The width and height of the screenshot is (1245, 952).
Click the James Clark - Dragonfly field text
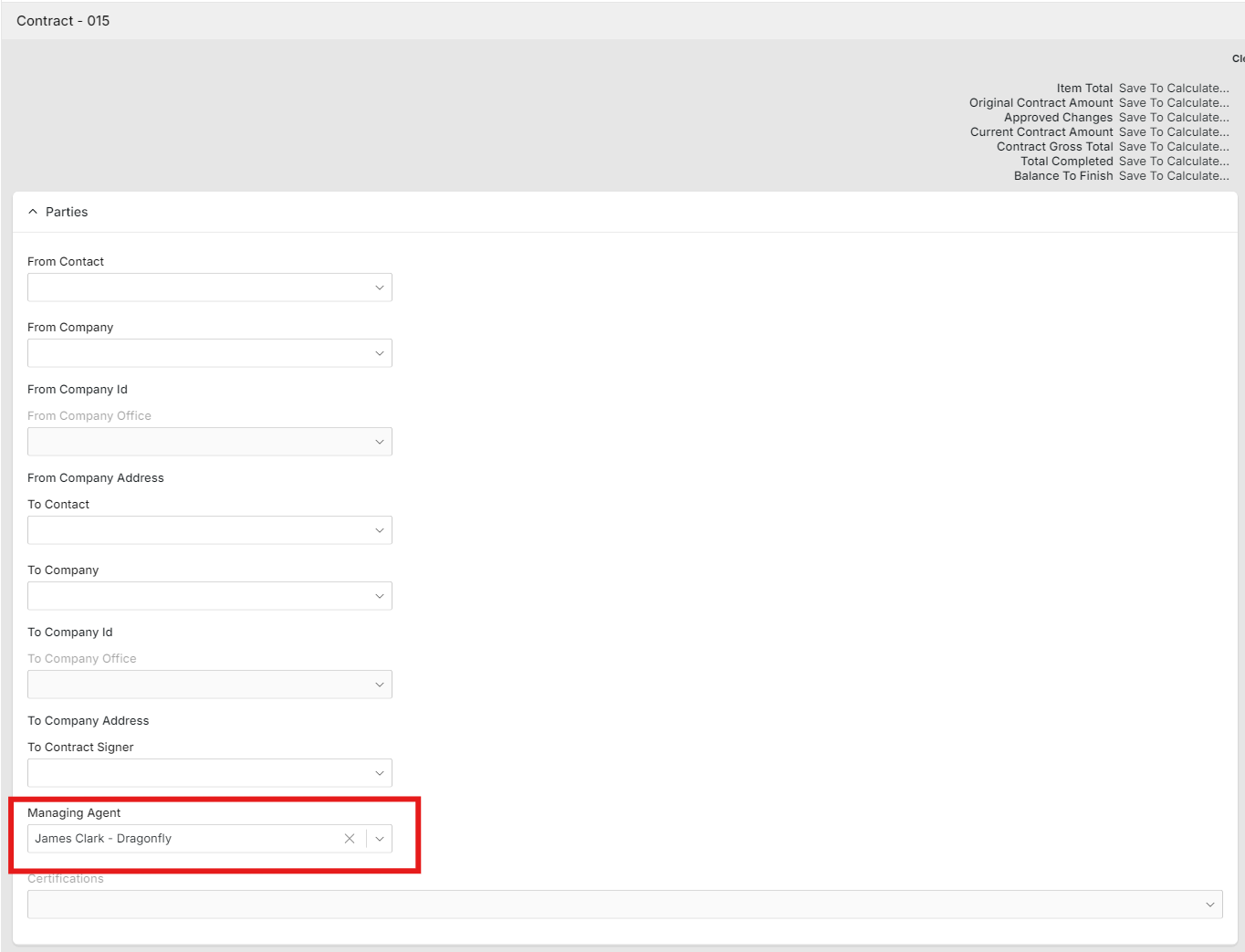click(x=103, y=839)
